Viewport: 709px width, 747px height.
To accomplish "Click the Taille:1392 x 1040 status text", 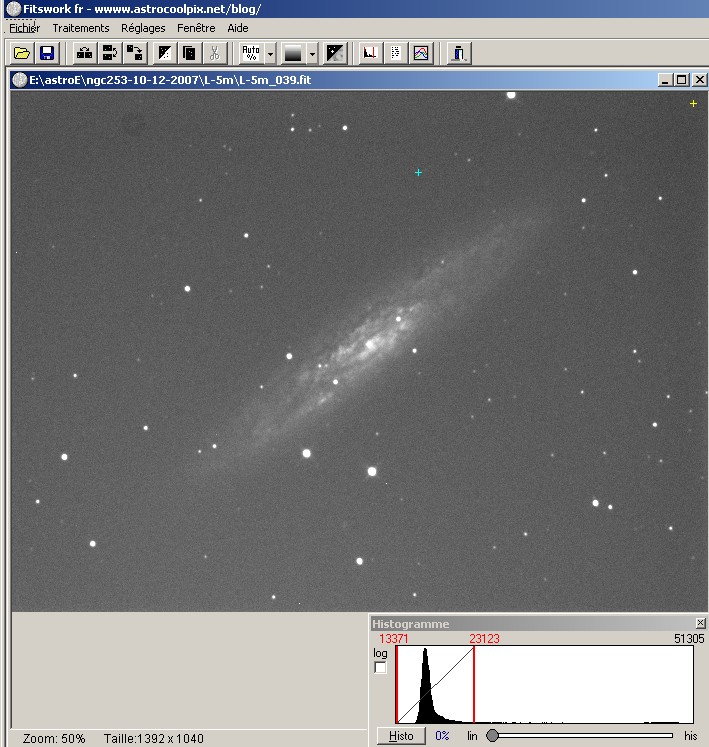I will [153, 738].
